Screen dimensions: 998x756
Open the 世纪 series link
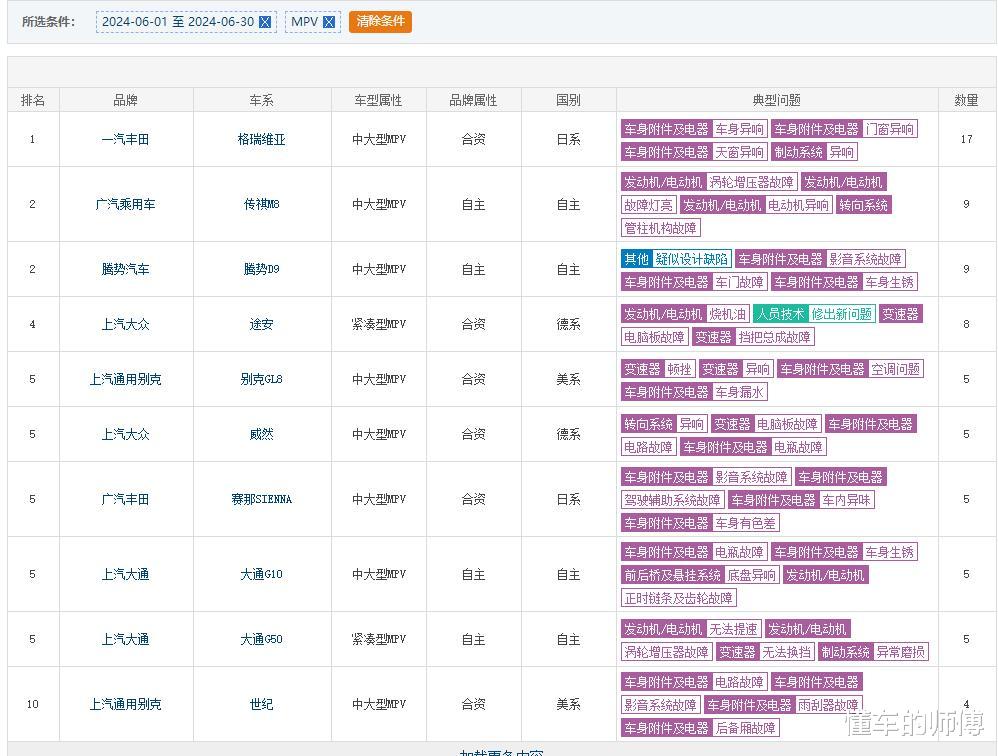[x=262, y=704]
